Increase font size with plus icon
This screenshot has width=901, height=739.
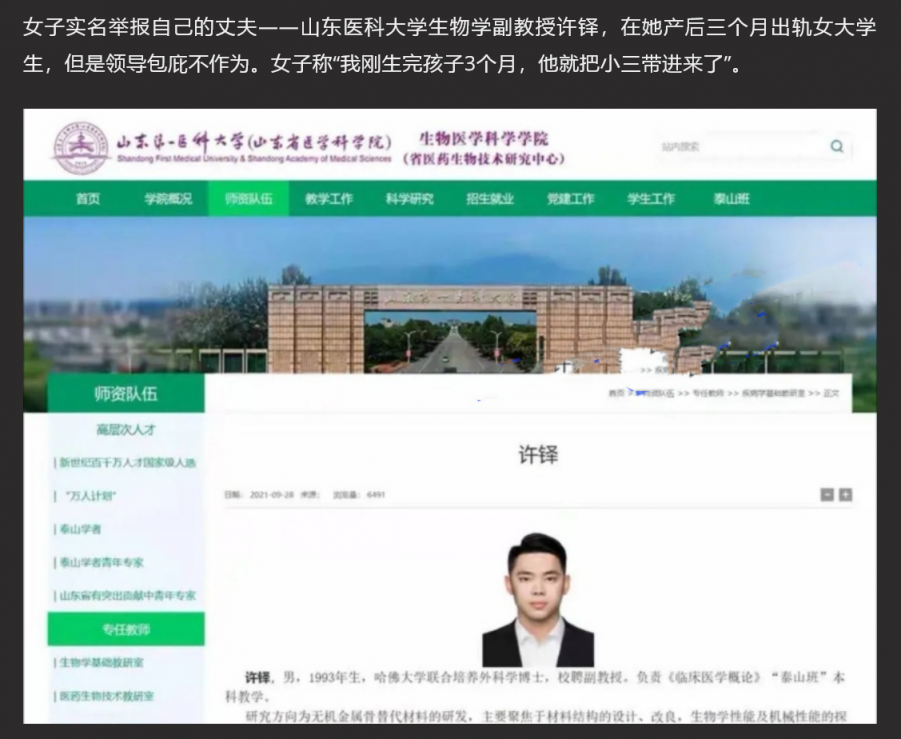tap(845, 495)
